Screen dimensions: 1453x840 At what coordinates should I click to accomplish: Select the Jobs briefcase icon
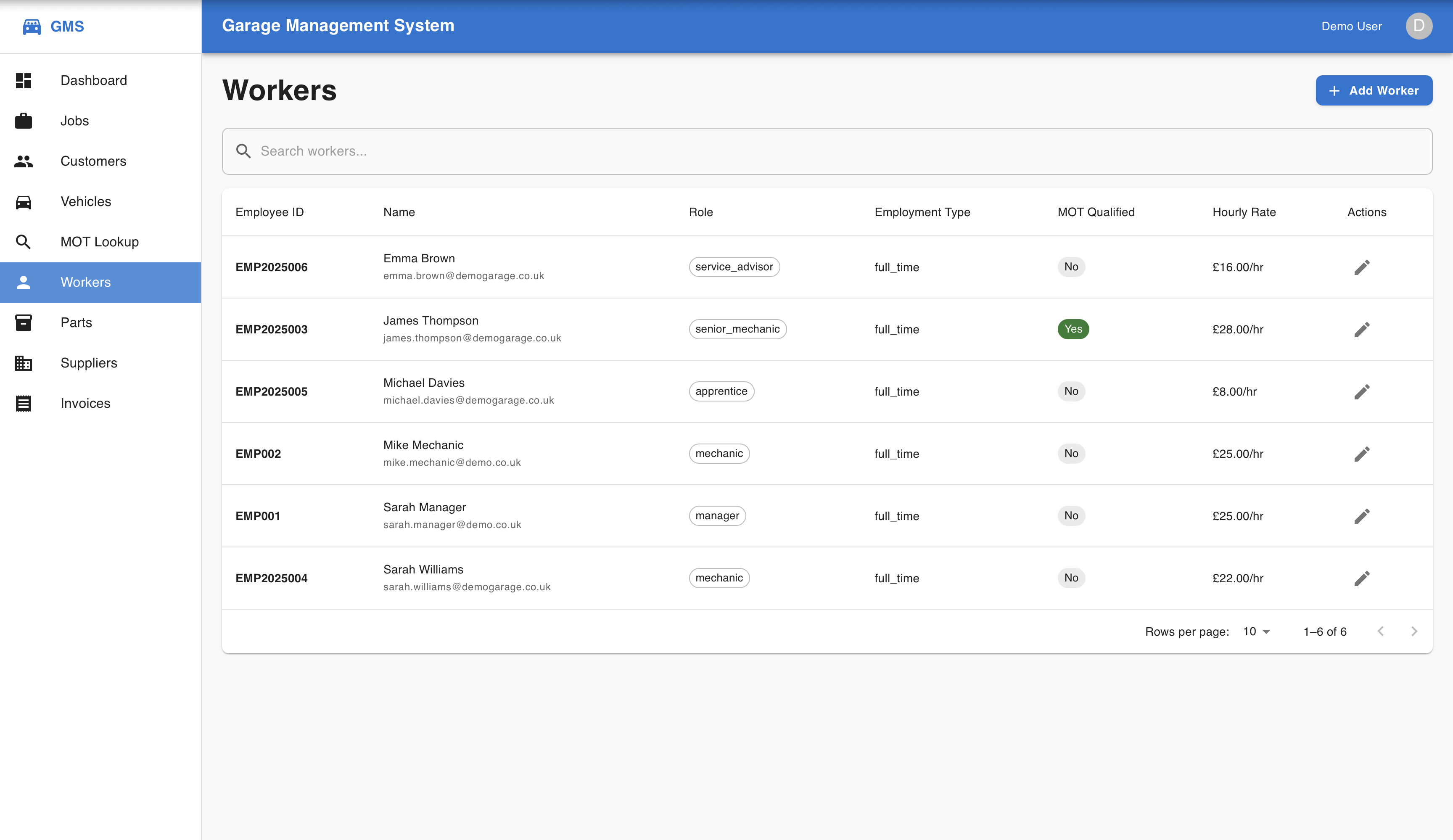click(x=24, y=121)
